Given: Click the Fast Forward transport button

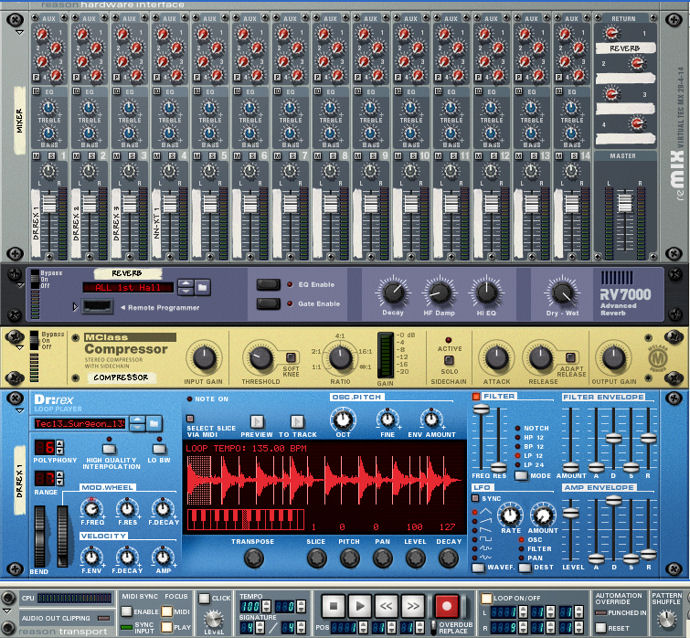Looking at the screenshot, I should pyautogui.click(x=413, y=606).
